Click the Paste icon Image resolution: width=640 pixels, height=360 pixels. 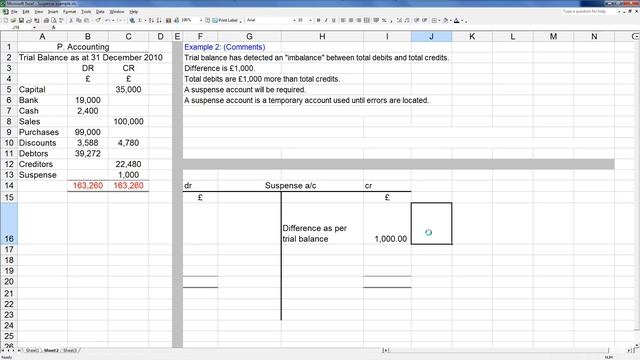tap(87, 20)
